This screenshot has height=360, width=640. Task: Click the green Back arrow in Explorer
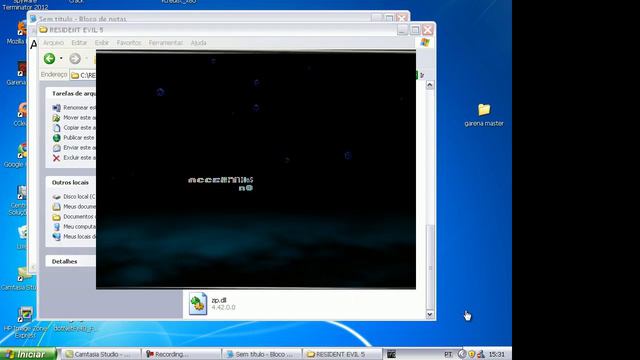(x=49, y=59)
